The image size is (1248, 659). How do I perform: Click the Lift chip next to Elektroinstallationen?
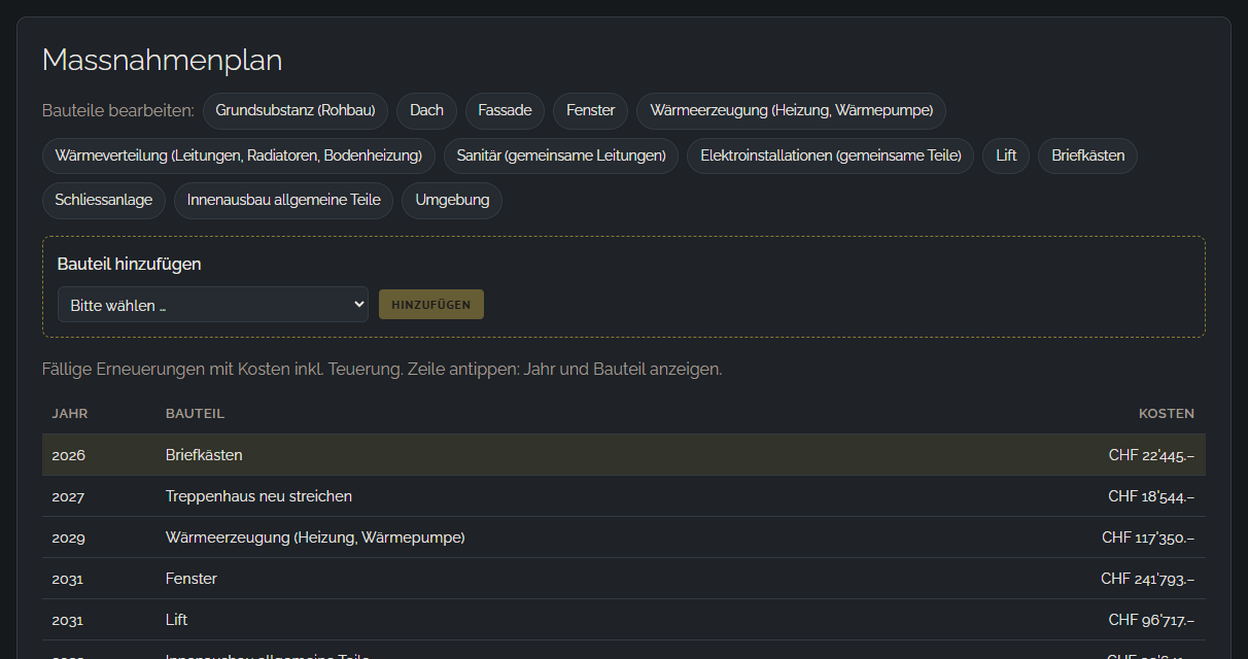1006,156
